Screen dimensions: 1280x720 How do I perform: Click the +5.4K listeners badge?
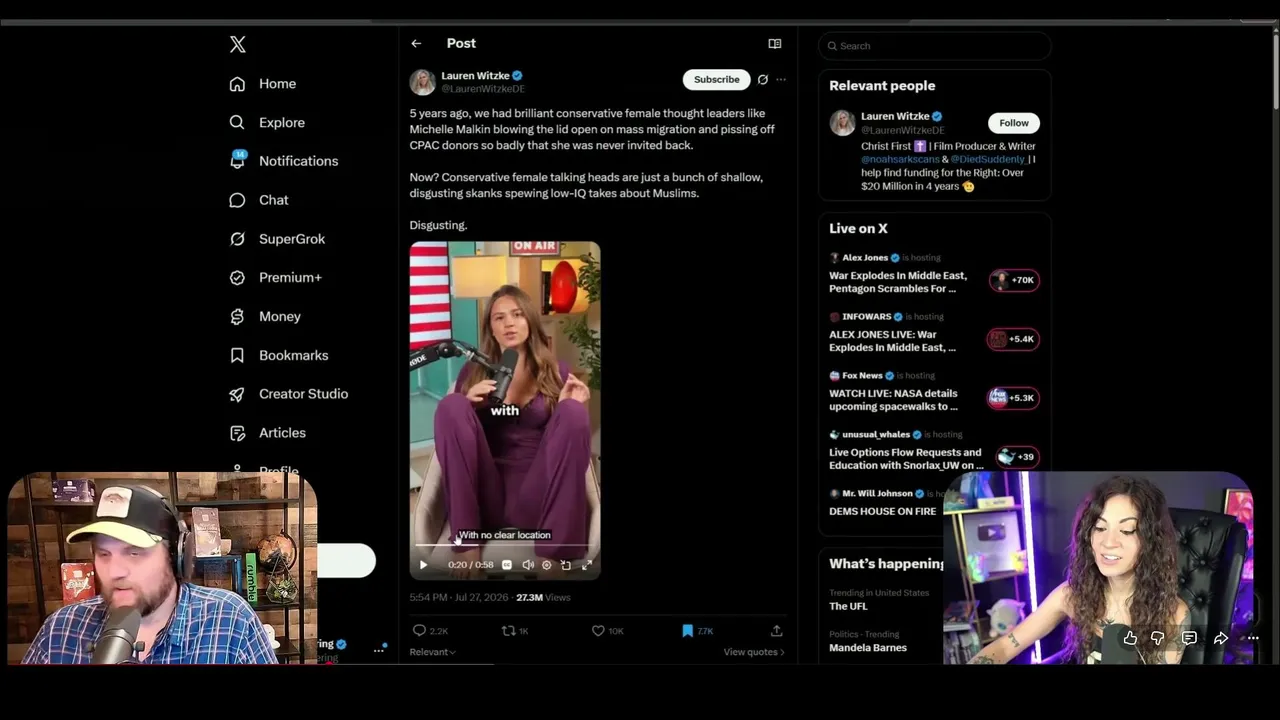click(x=1014, y=339)
